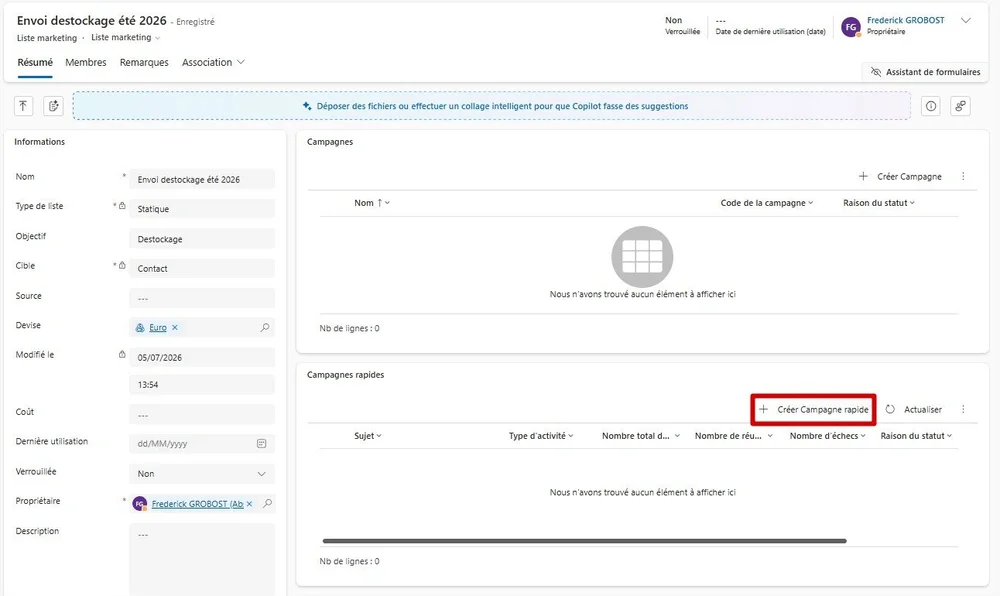Open Nombre total d... column menu
1000x596 pixels.
641,436
